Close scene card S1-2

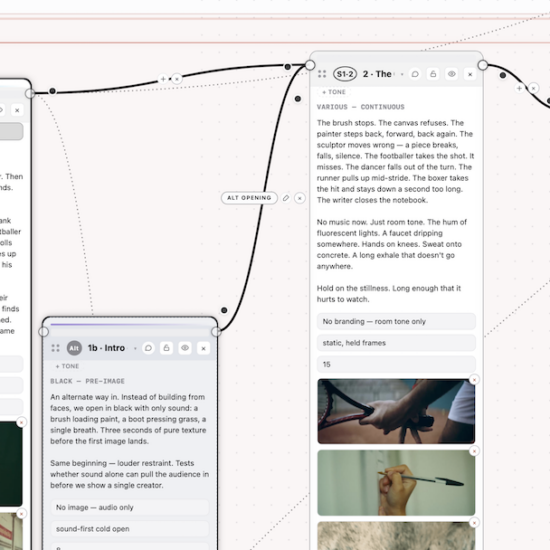470,74
